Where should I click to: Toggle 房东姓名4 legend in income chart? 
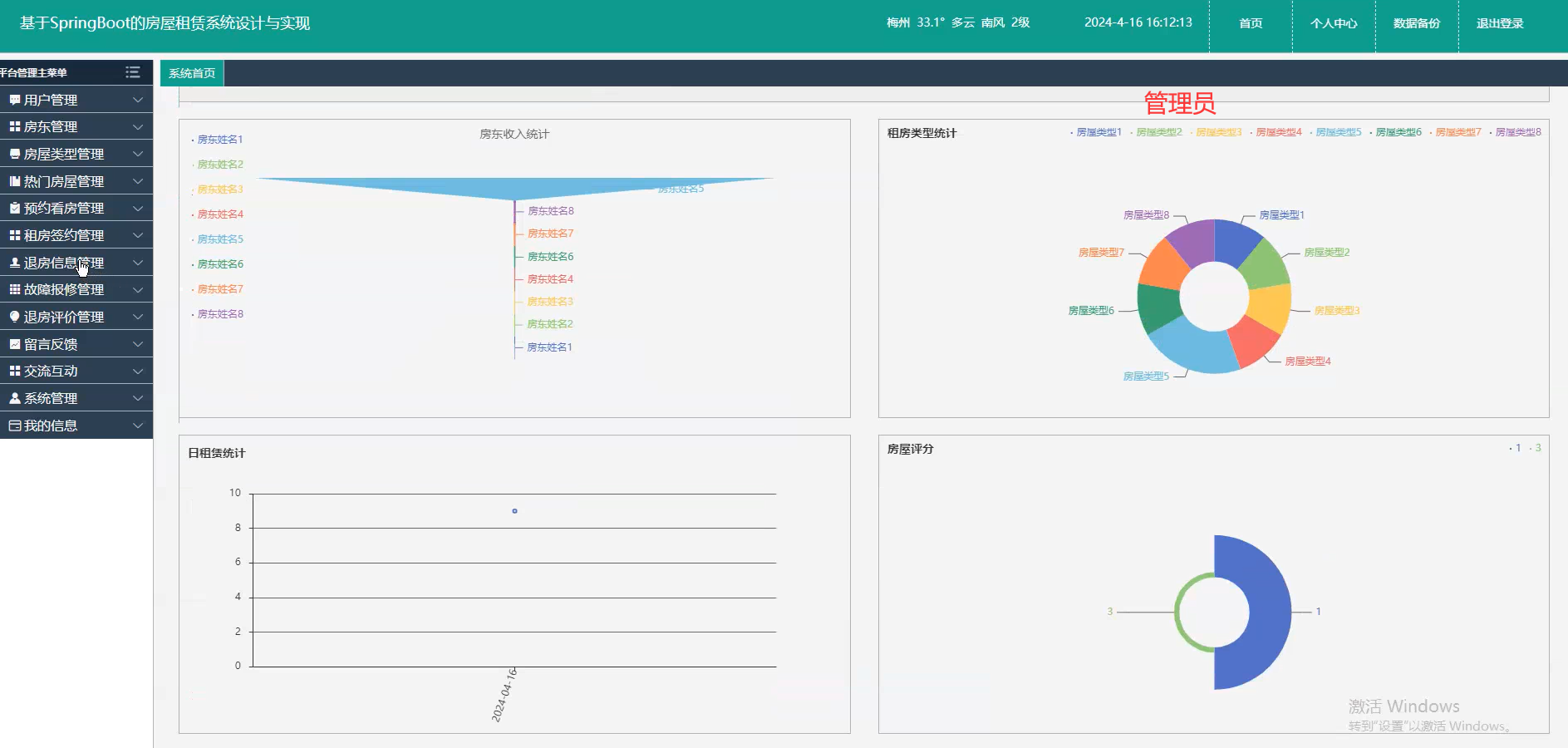[x=218, y=214]
